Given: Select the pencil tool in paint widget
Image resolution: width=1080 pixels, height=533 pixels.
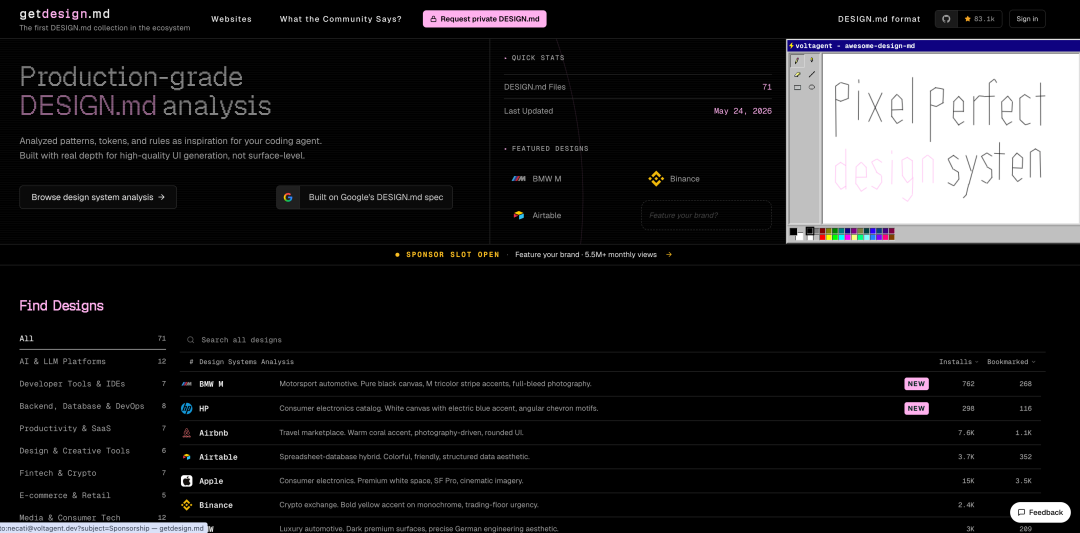Looking at the screenshot, I should [x=798, y=61].
